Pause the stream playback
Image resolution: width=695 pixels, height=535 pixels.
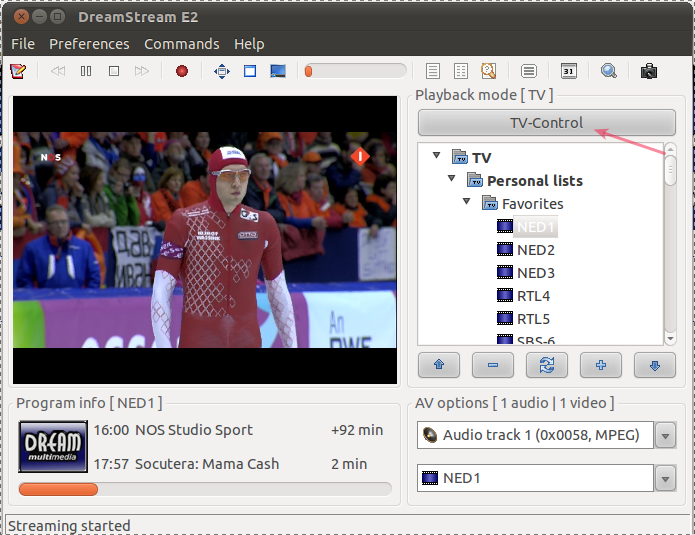pyautogui.click(x=86, y=71)
